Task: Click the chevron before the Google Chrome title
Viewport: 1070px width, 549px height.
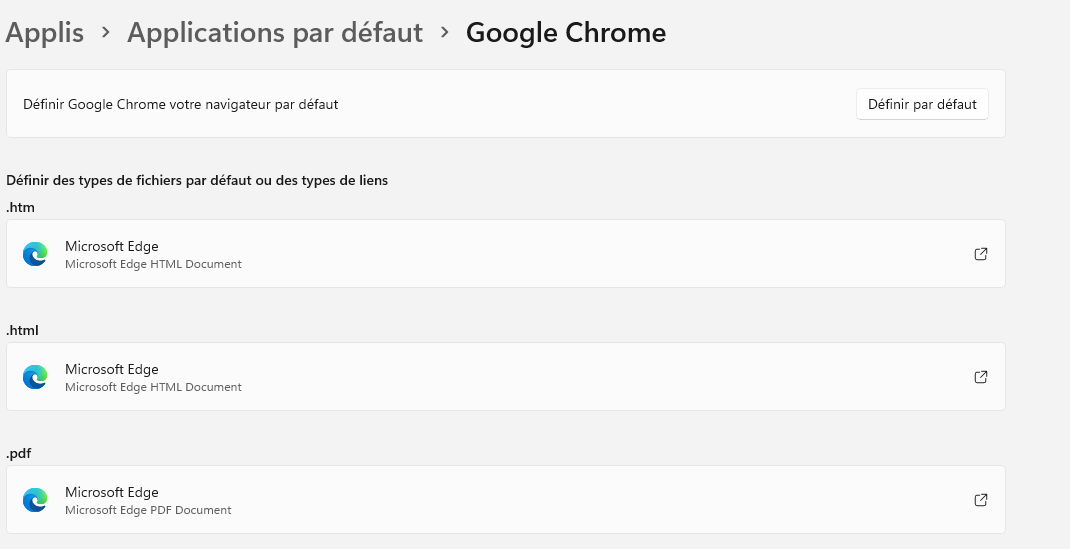Action: tap(445, 33)
